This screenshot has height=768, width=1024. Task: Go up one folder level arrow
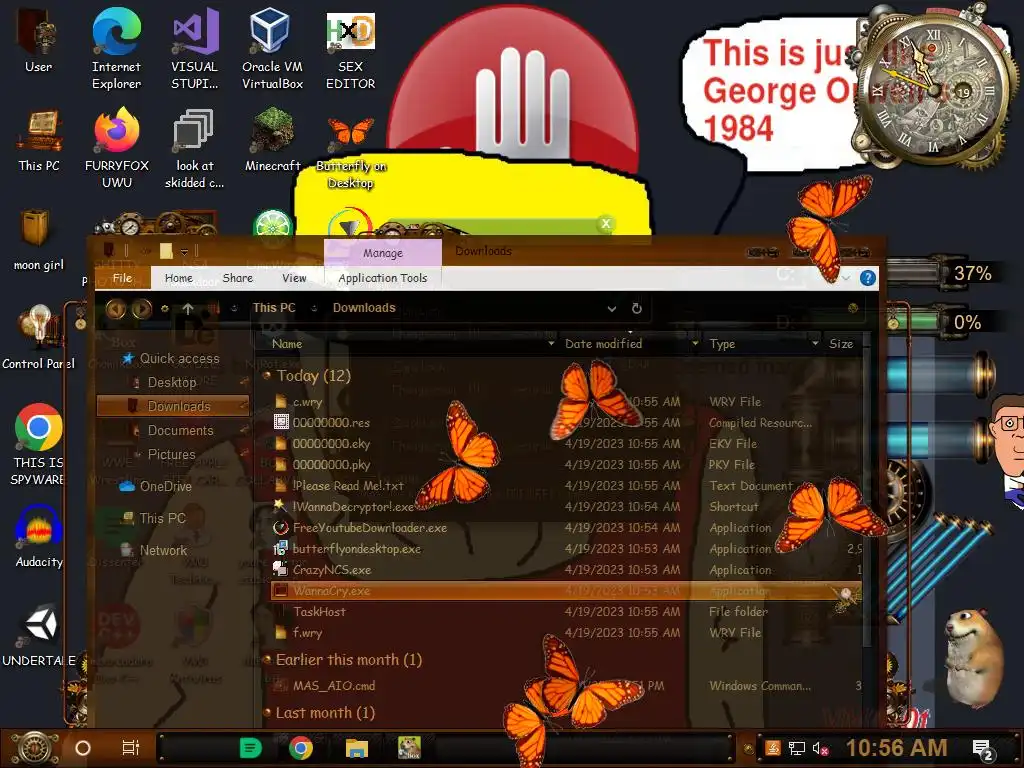pyautogui.click(x=188, y=308)
